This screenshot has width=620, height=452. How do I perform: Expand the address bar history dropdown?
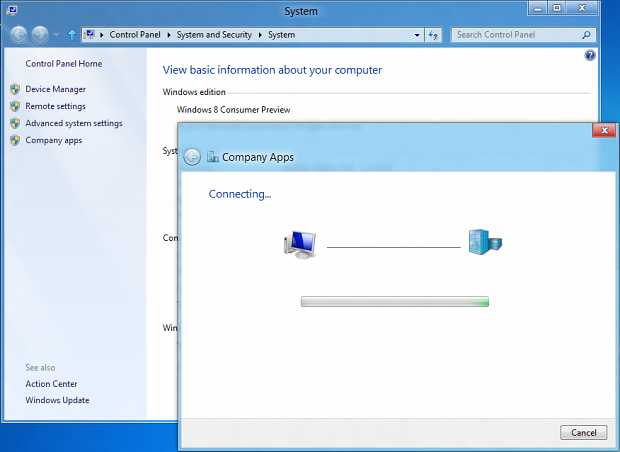(417, 35)
